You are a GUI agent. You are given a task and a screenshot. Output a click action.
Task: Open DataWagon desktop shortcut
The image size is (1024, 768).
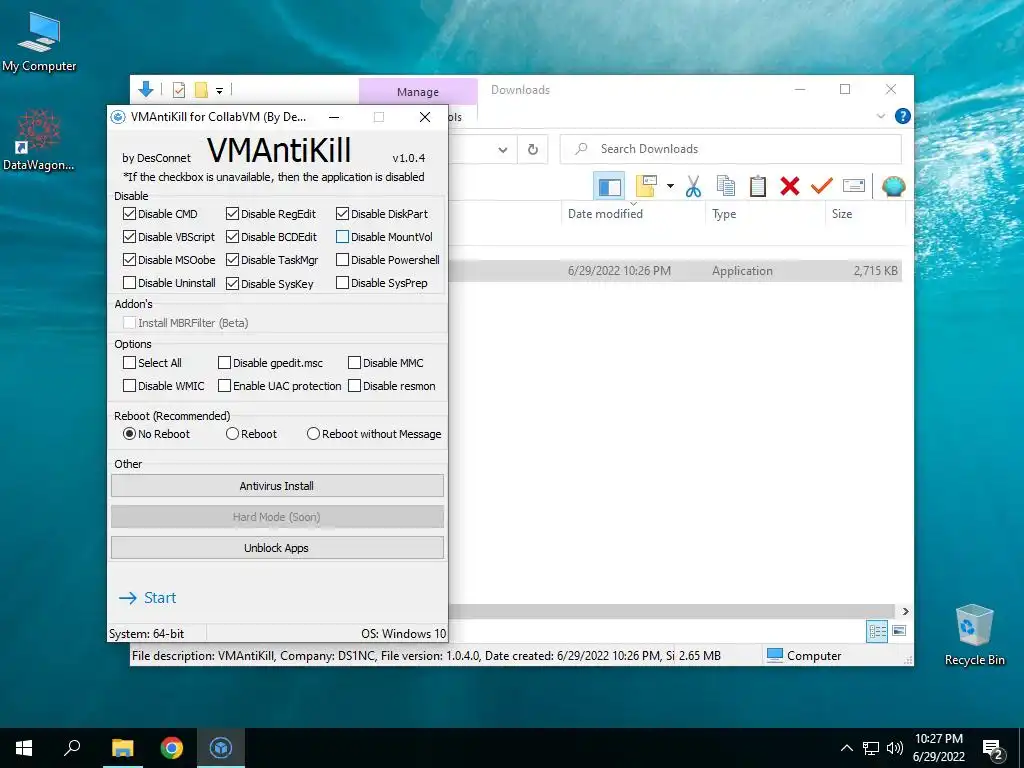coord(39,140)
